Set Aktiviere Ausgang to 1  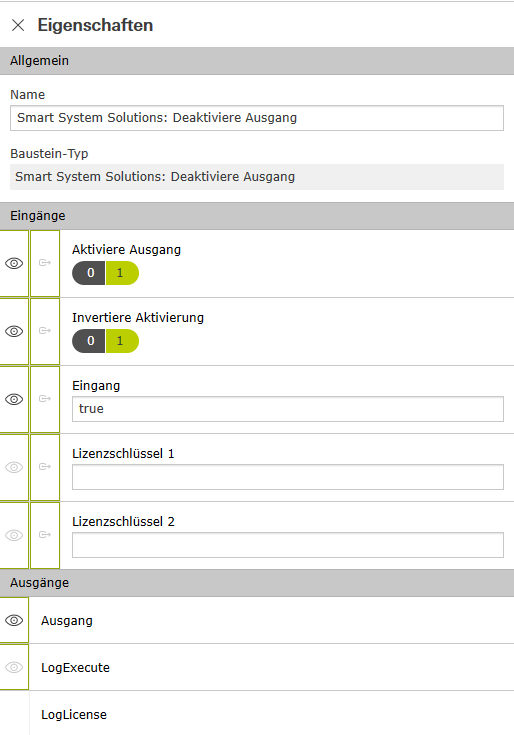pos(122,273)
